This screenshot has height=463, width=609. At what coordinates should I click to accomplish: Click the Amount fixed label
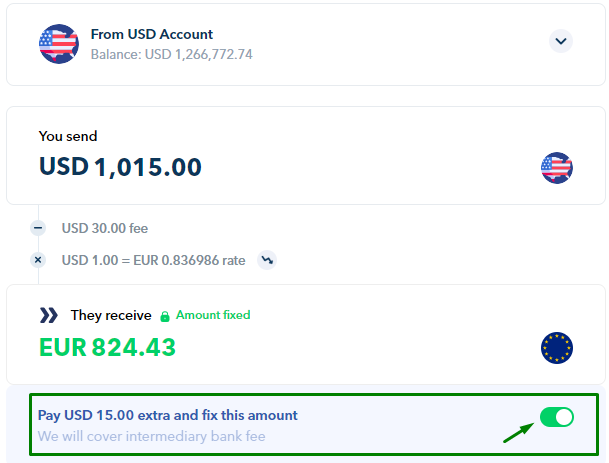click(x=213, y=315)
